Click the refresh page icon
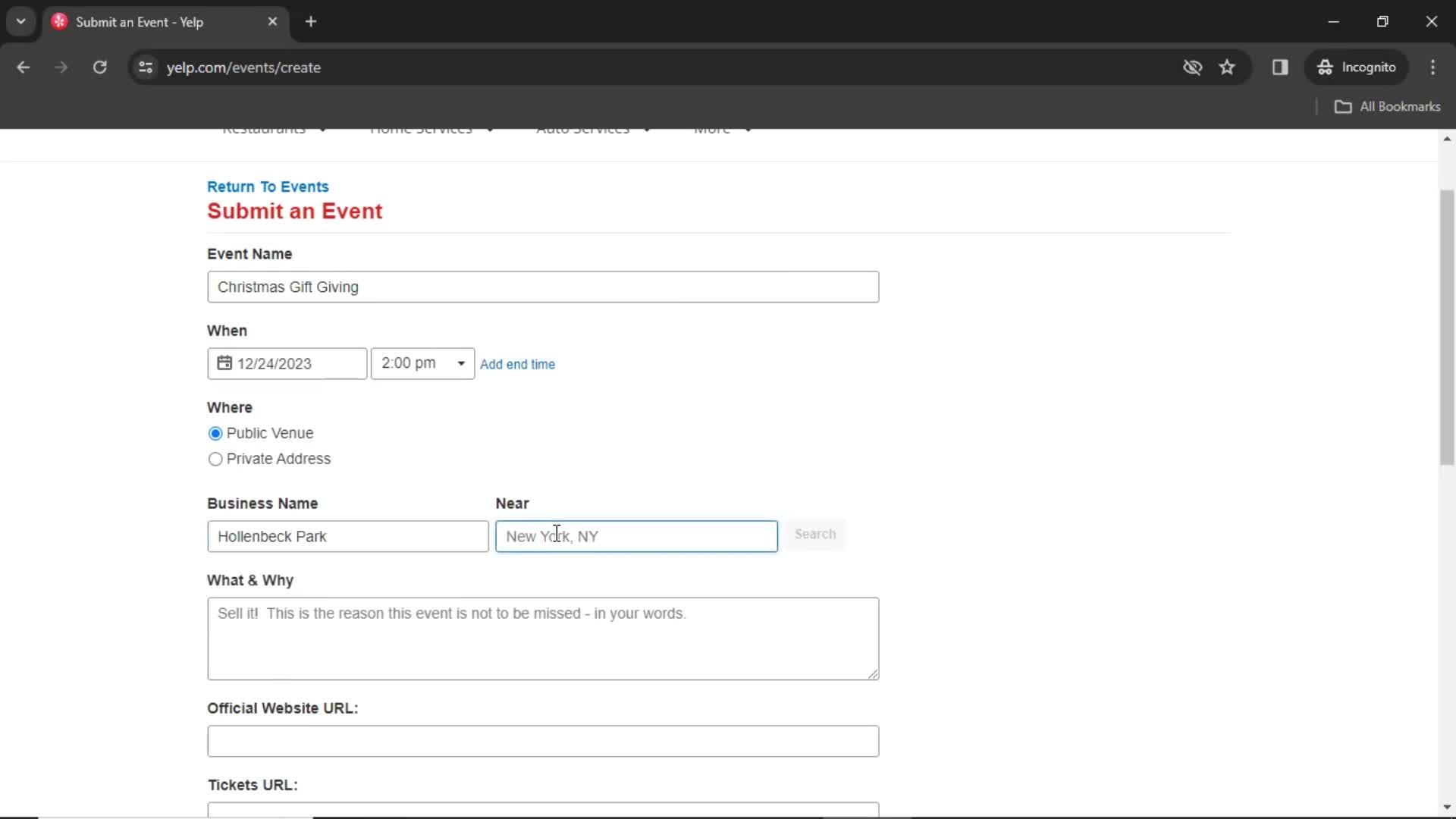This screenshot has height=819, width=1456. 99,67
